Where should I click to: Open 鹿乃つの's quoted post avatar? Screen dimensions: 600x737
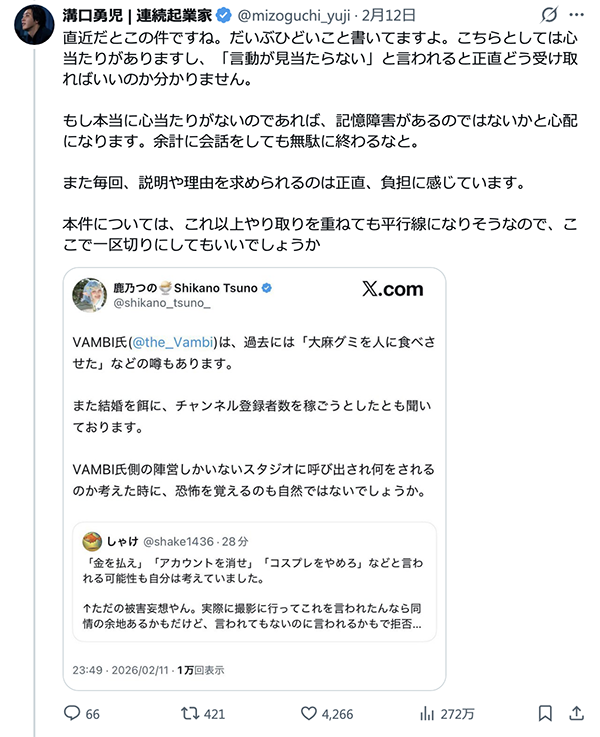point(89,296)
